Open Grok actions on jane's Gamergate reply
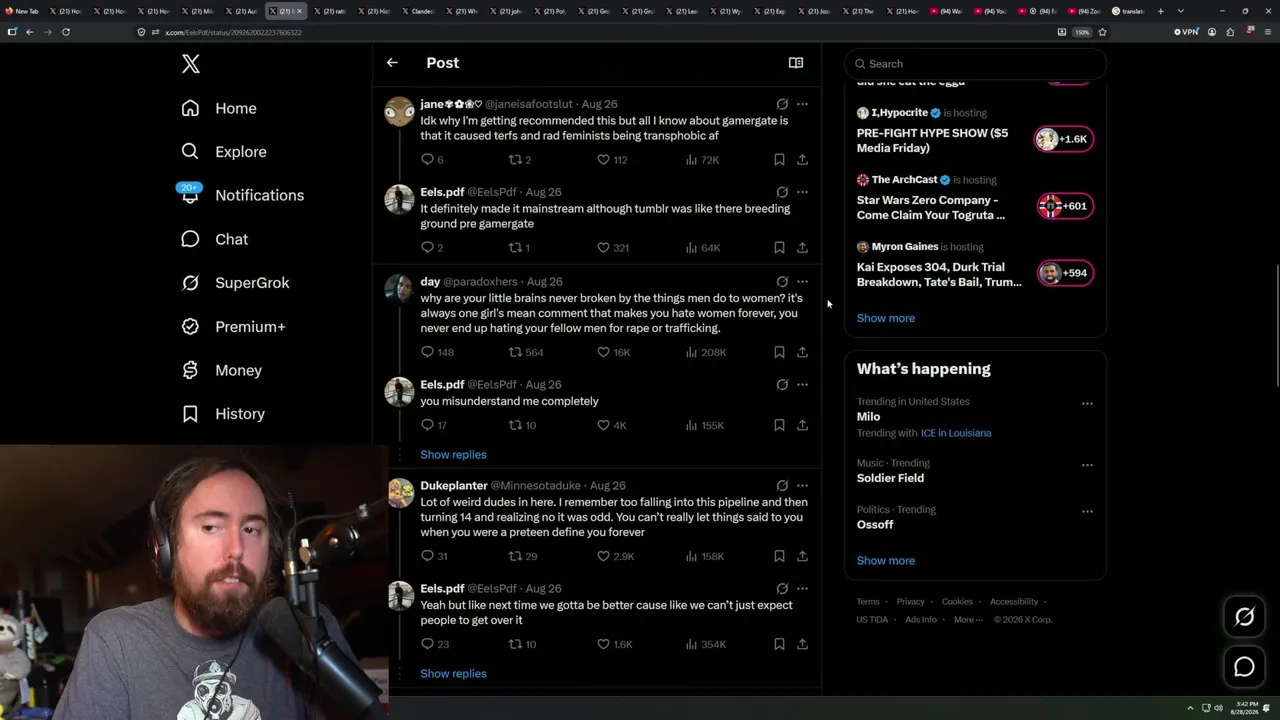Image resolution: width=1280 pixels, height=720 pixels. pos(782,104)
